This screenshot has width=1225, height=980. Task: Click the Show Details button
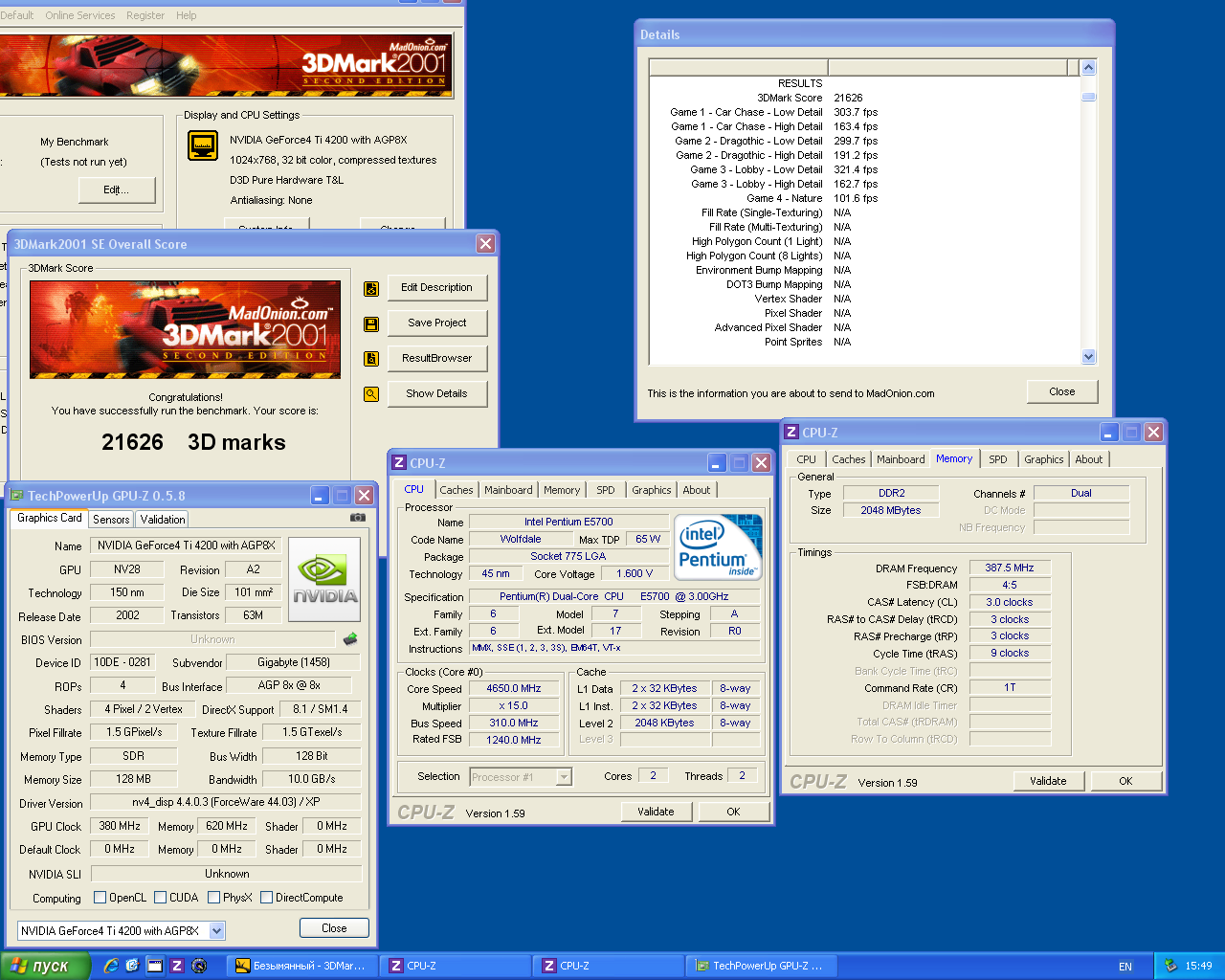pyautogui.click(x=436, y=394)
